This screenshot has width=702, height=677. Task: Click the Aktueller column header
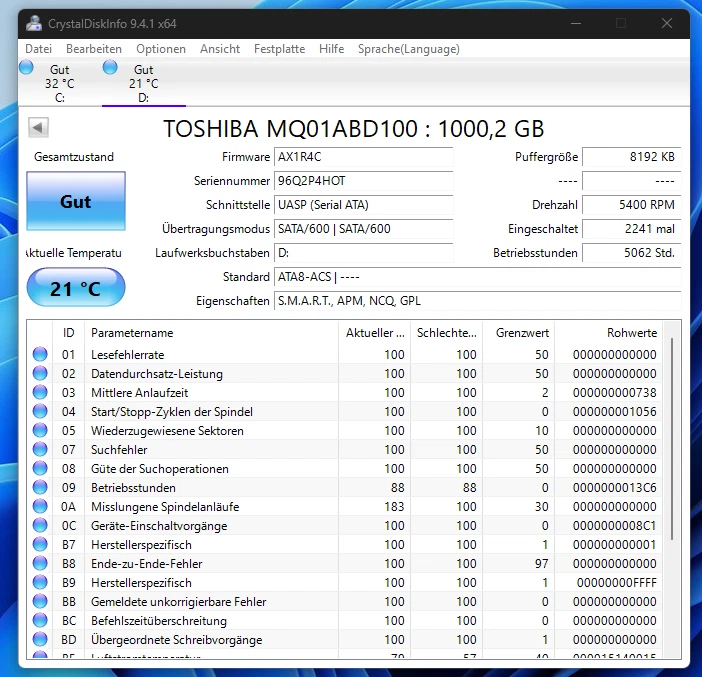point(374,333)
